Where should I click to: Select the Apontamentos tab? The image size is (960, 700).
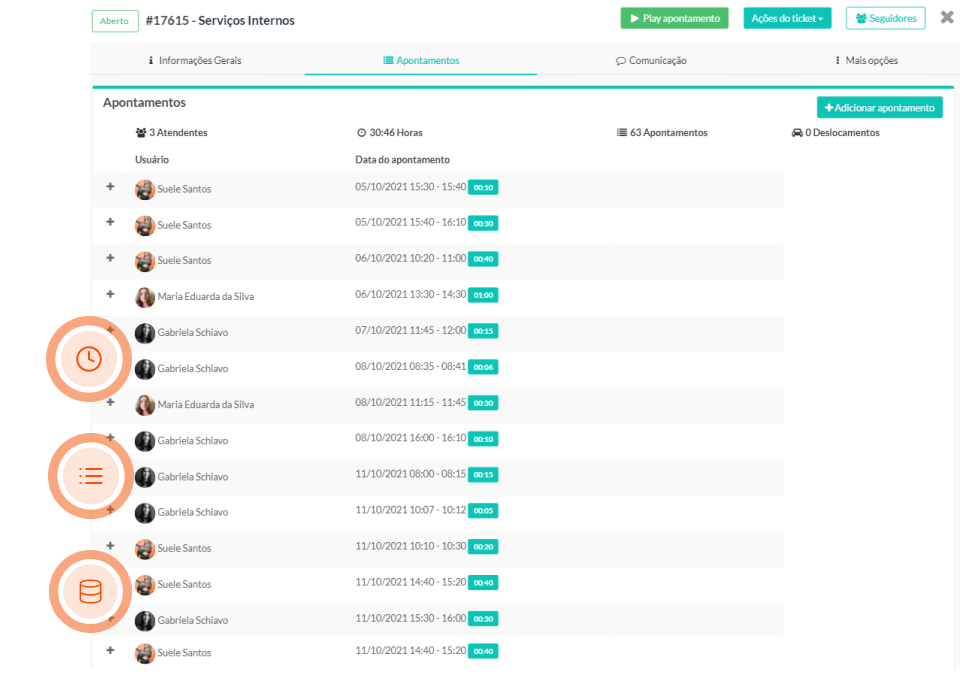(421, 60)
